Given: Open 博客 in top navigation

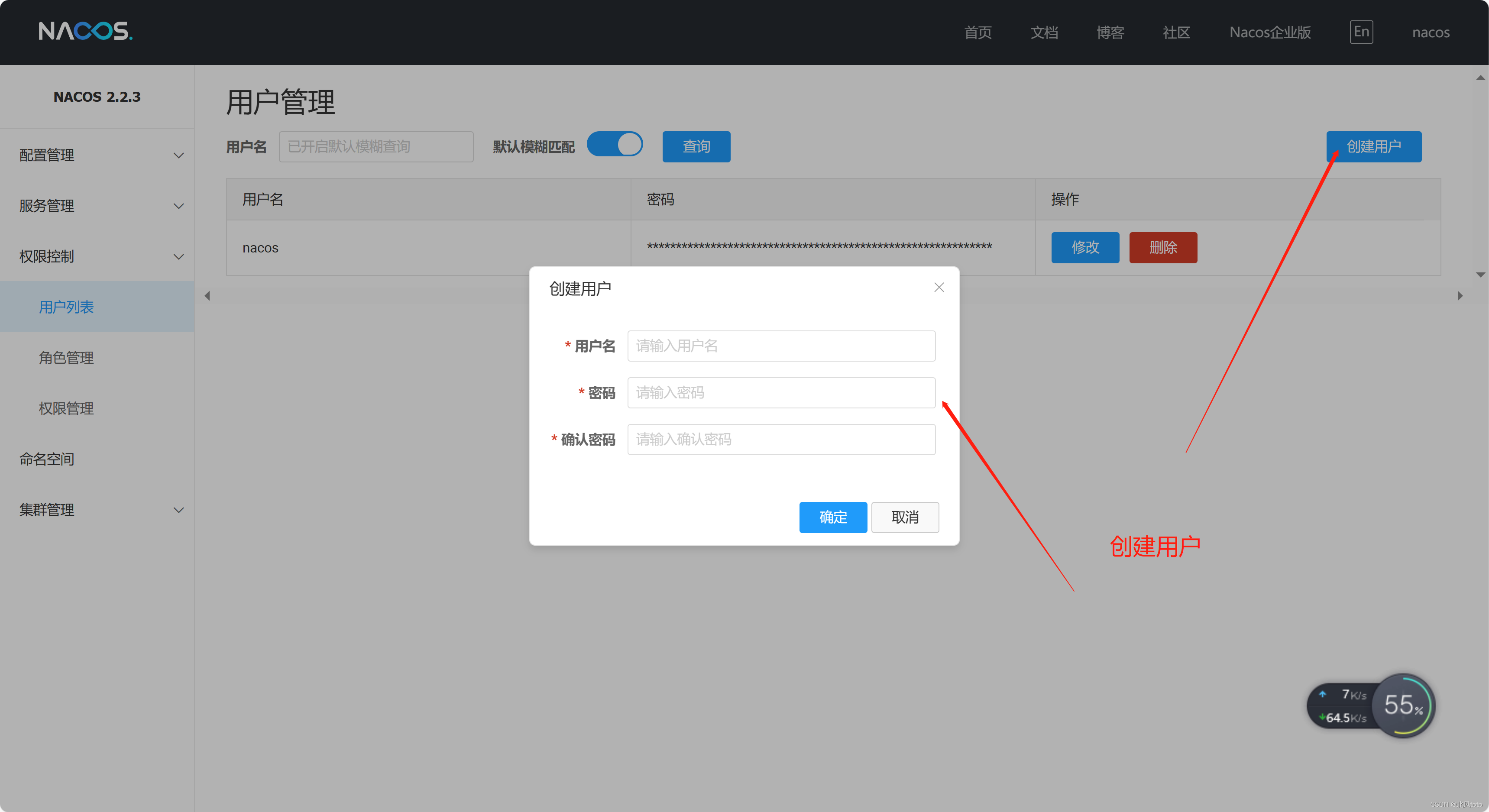Looking at the screenshot, I should click(x=1110, y=32).
